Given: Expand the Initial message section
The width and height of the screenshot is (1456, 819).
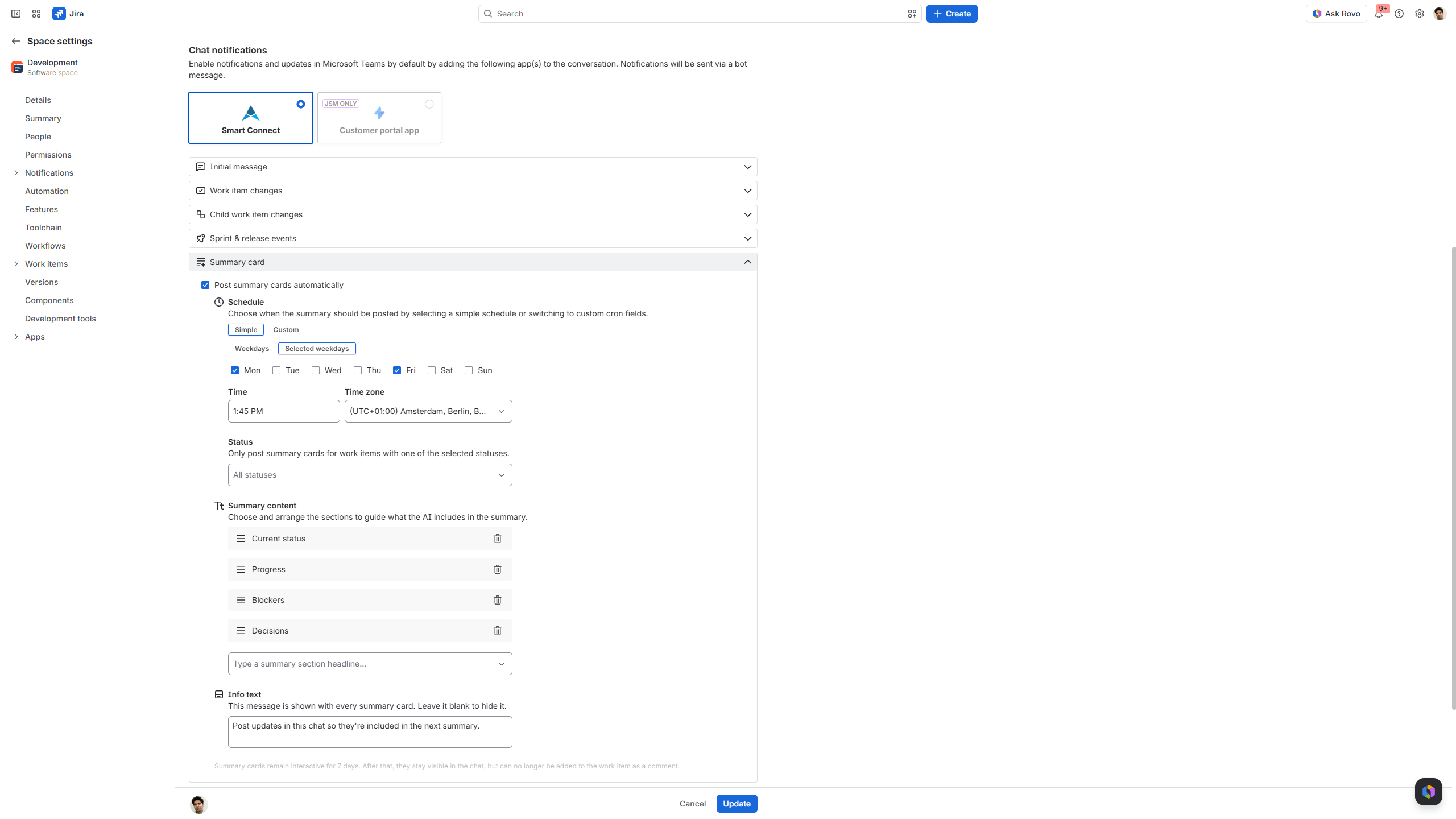Looking at the screenshot, I should pyautogui.click(x=473, y=167).
